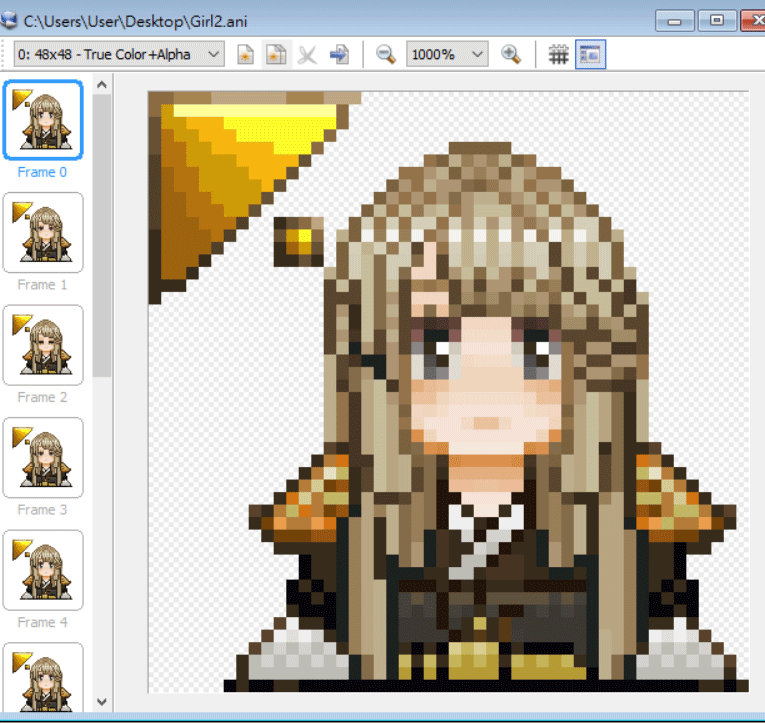
Task: Click the add frame icon
Action: click(x=276, y=54)
